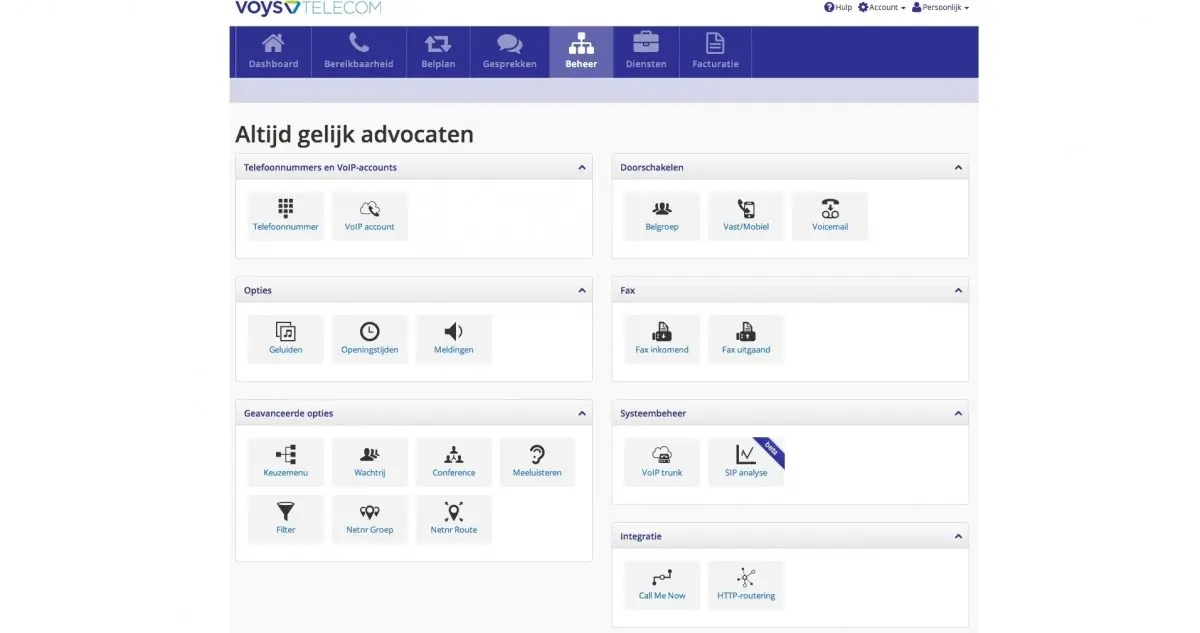Collapse the Telefoonnummers en VoIP-accounts panel

tap(582, 168)
